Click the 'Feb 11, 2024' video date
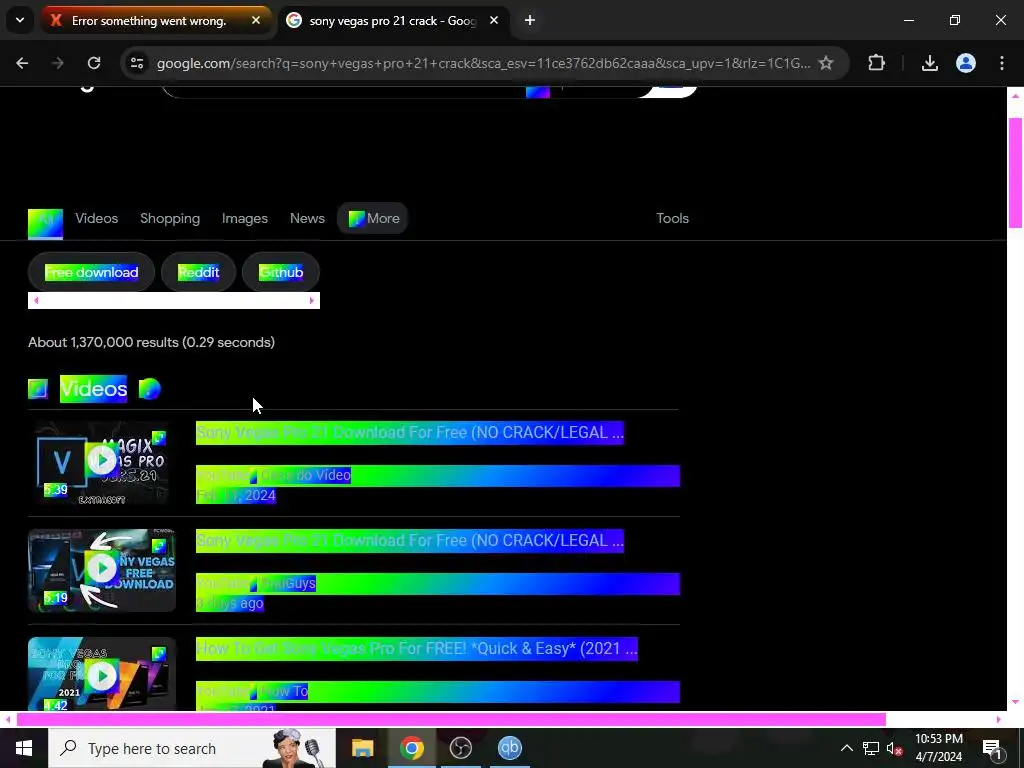The image size is (1024, 768). pos(236,496)
